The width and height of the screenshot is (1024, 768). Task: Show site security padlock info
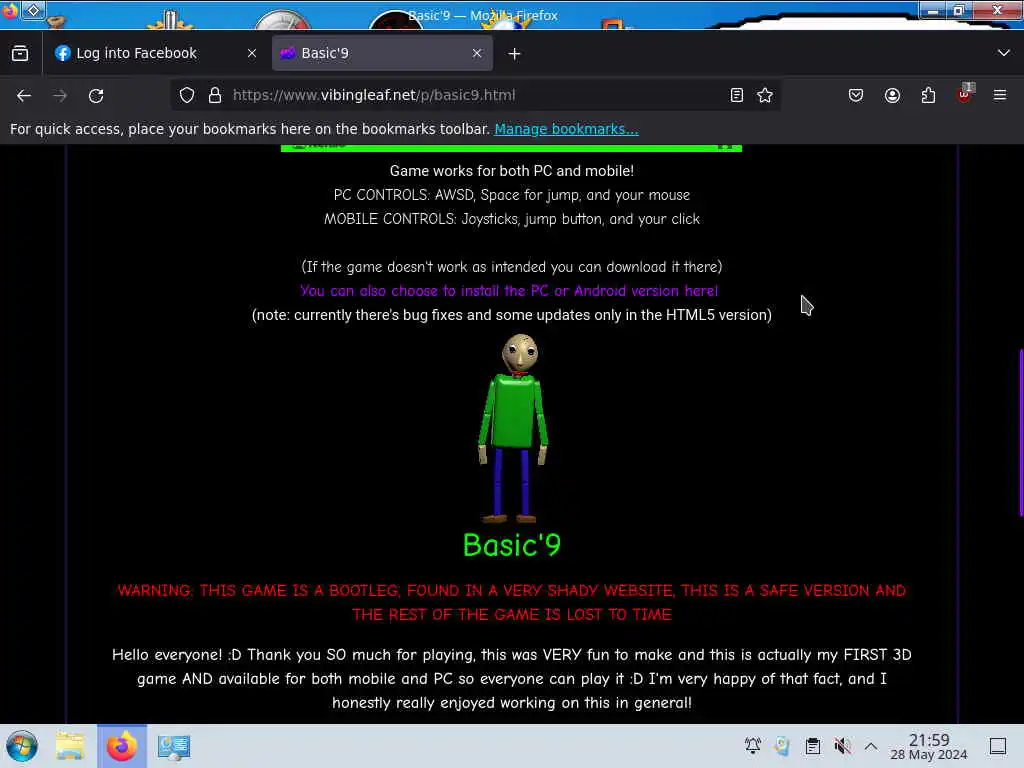(x=215, y=95)
